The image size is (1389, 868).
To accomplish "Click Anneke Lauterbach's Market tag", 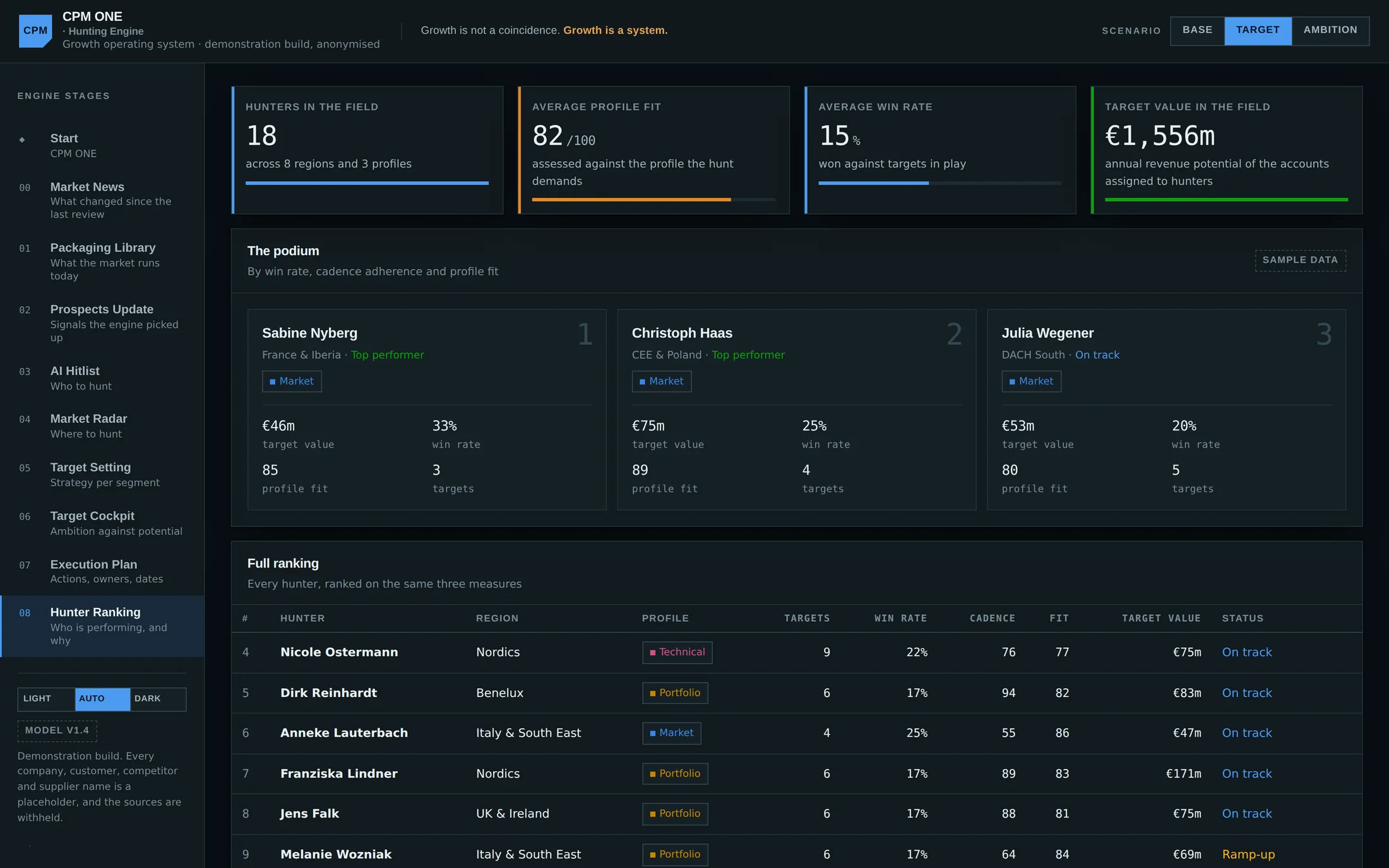I will coord(671,733).
